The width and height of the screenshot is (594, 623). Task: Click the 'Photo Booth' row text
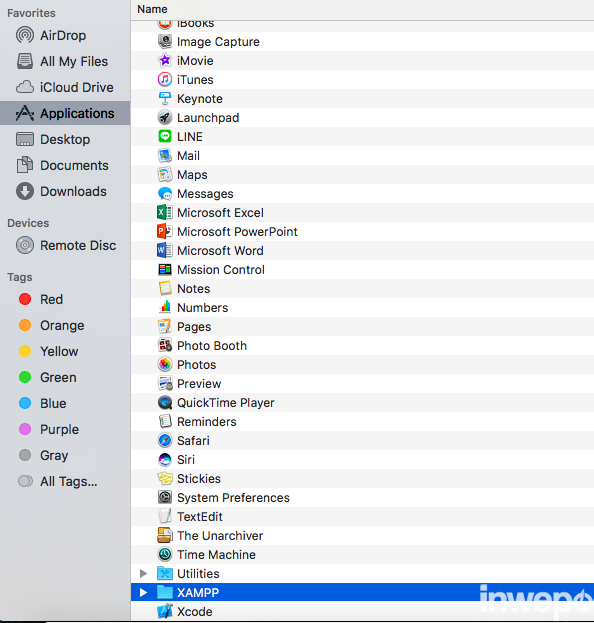(212, 345)
